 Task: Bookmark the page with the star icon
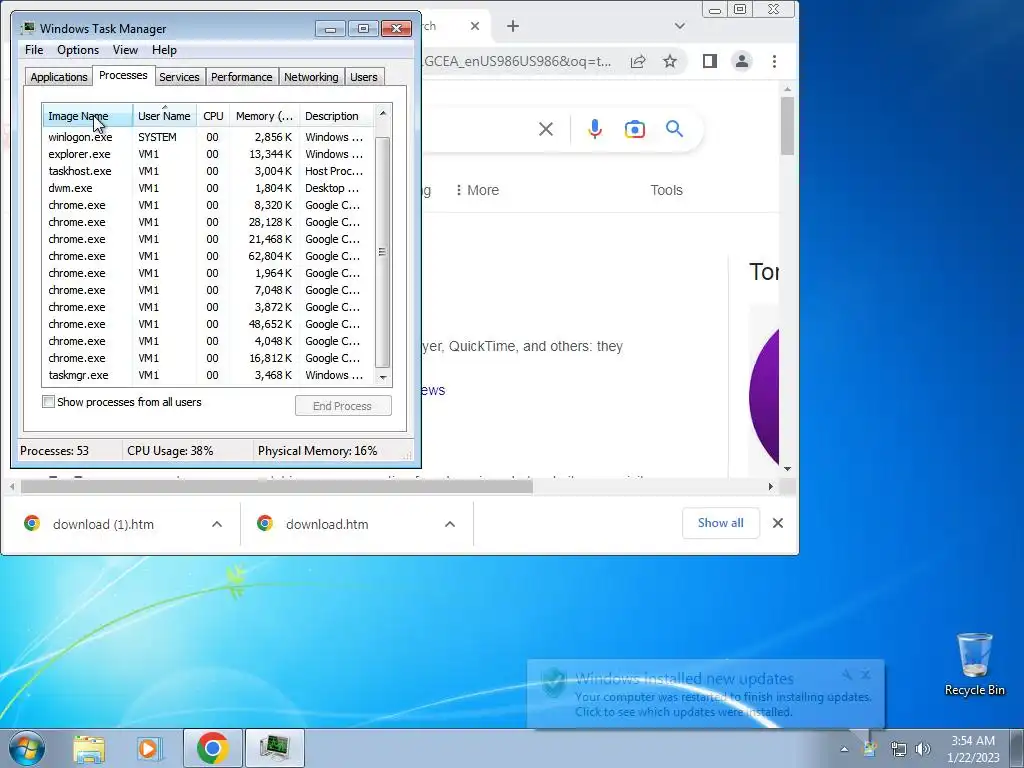669,61
